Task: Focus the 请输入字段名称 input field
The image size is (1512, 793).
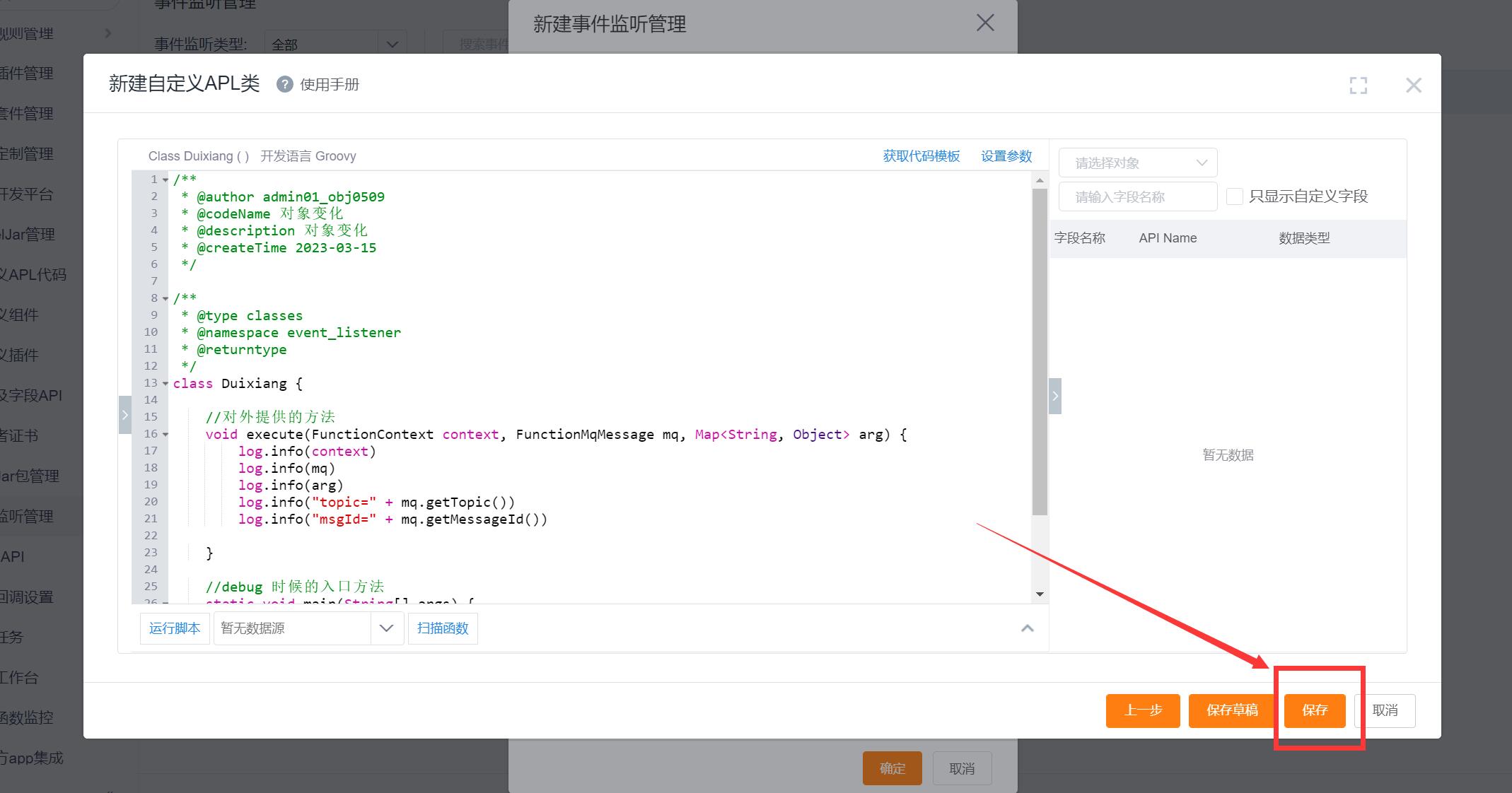Action: (x=1137, y=196)
